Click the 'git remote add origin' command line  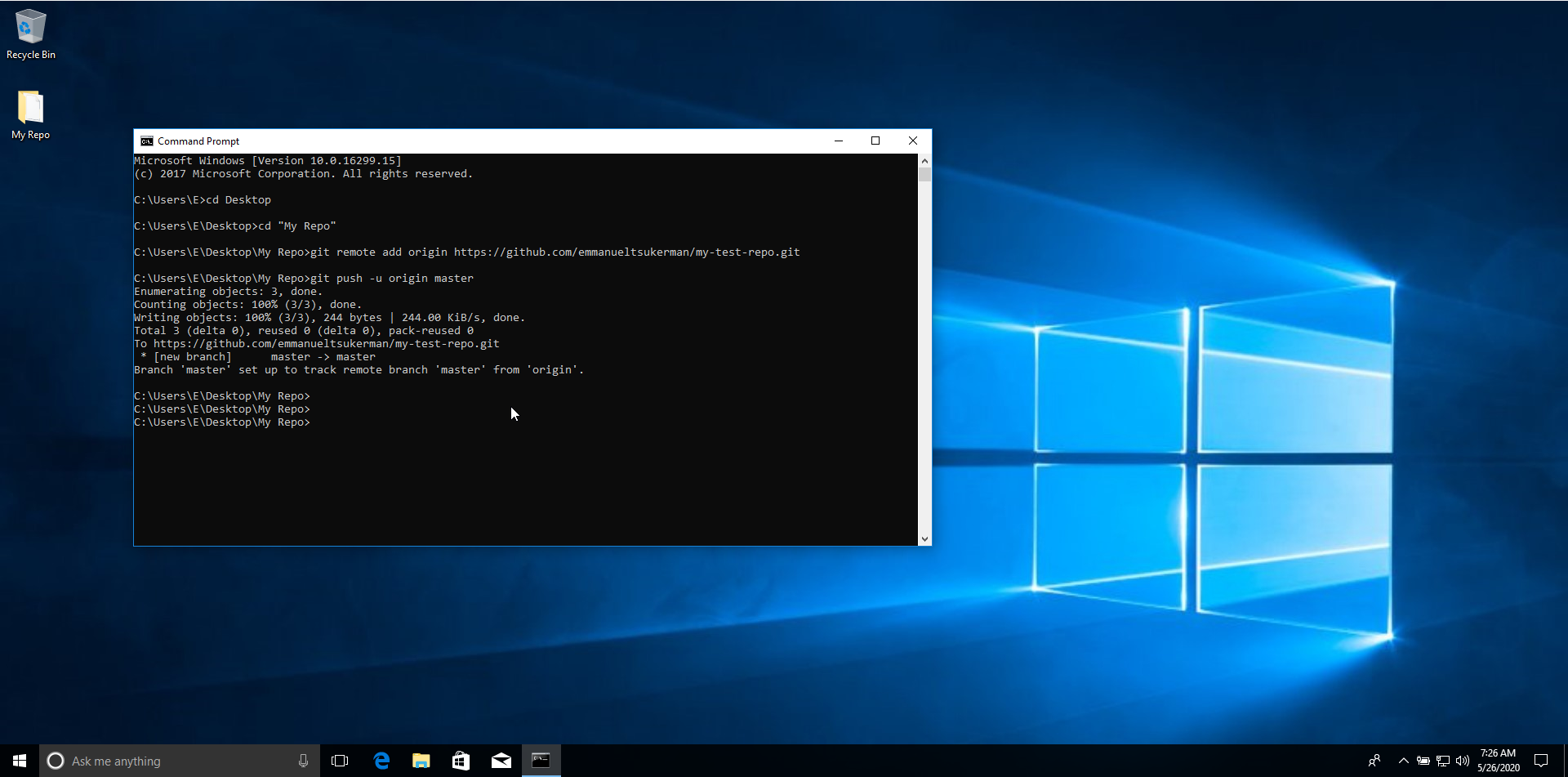pos(467,252)
